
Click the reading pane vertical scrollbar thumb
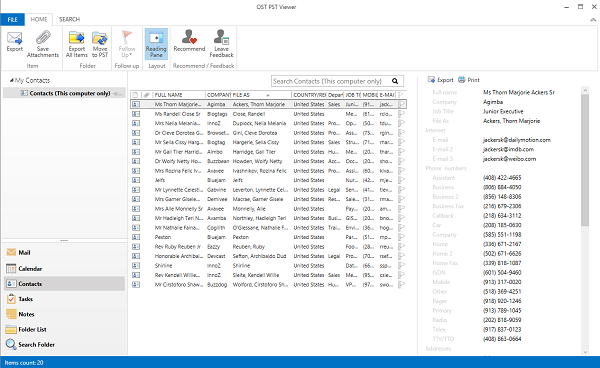(x=585, y=160)
